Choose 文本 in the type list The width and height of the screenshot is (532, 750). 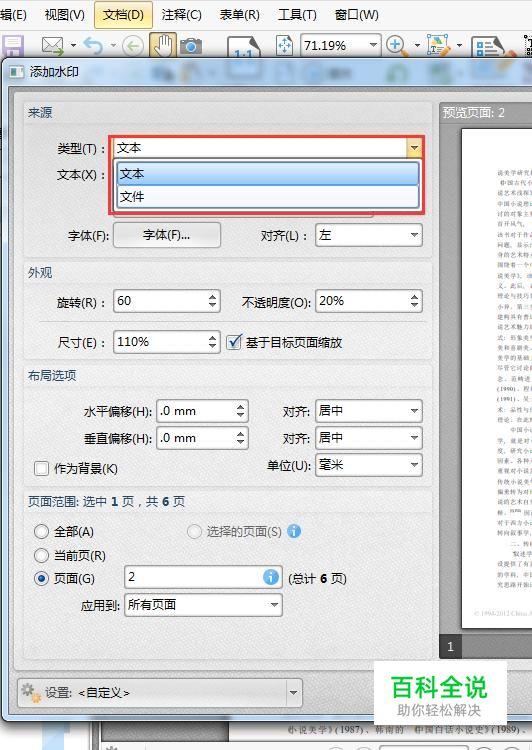coord(268,174)
